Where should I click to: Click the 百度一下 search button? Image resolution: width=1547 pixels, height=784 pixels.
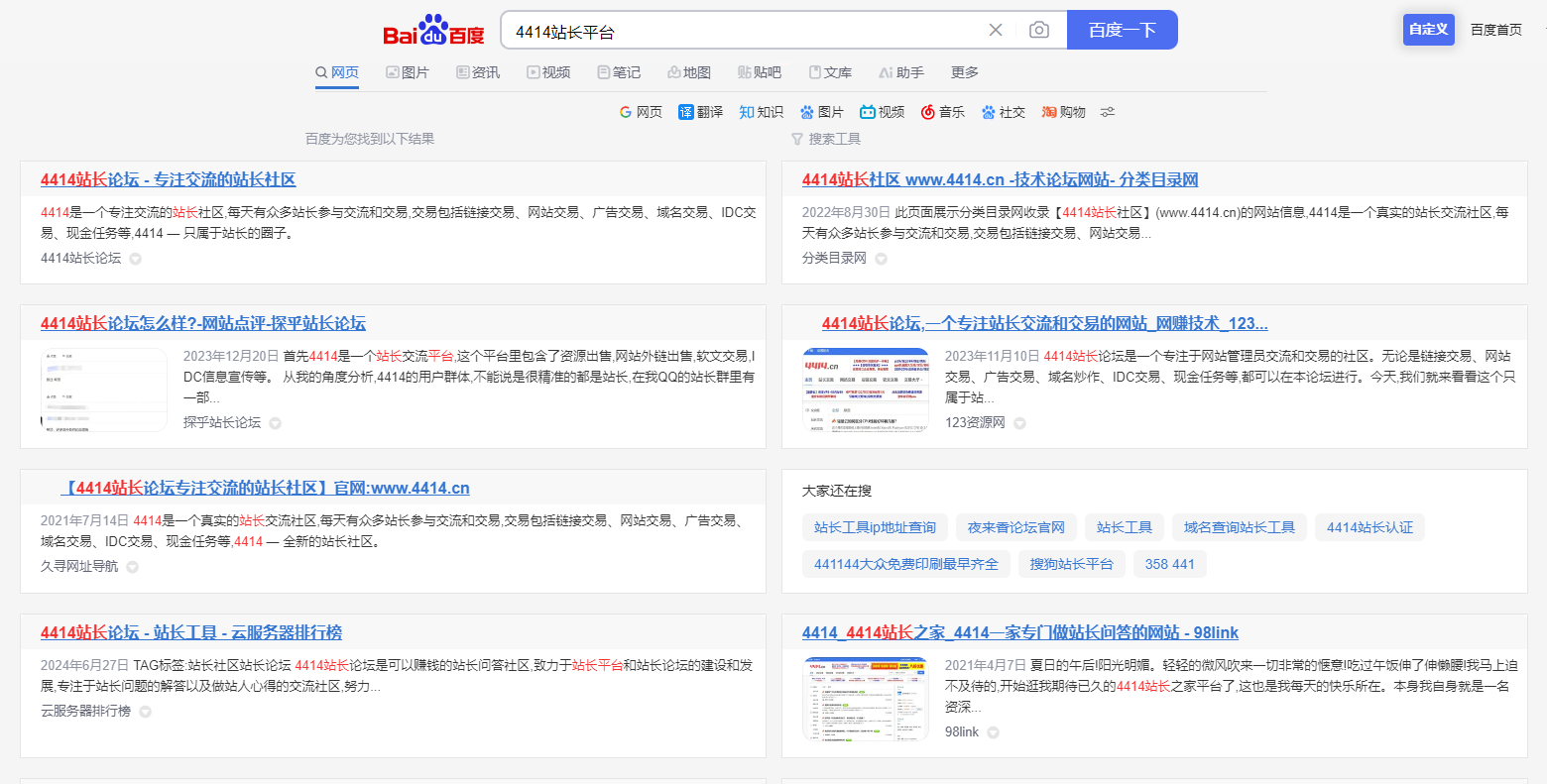(1123, 30)
